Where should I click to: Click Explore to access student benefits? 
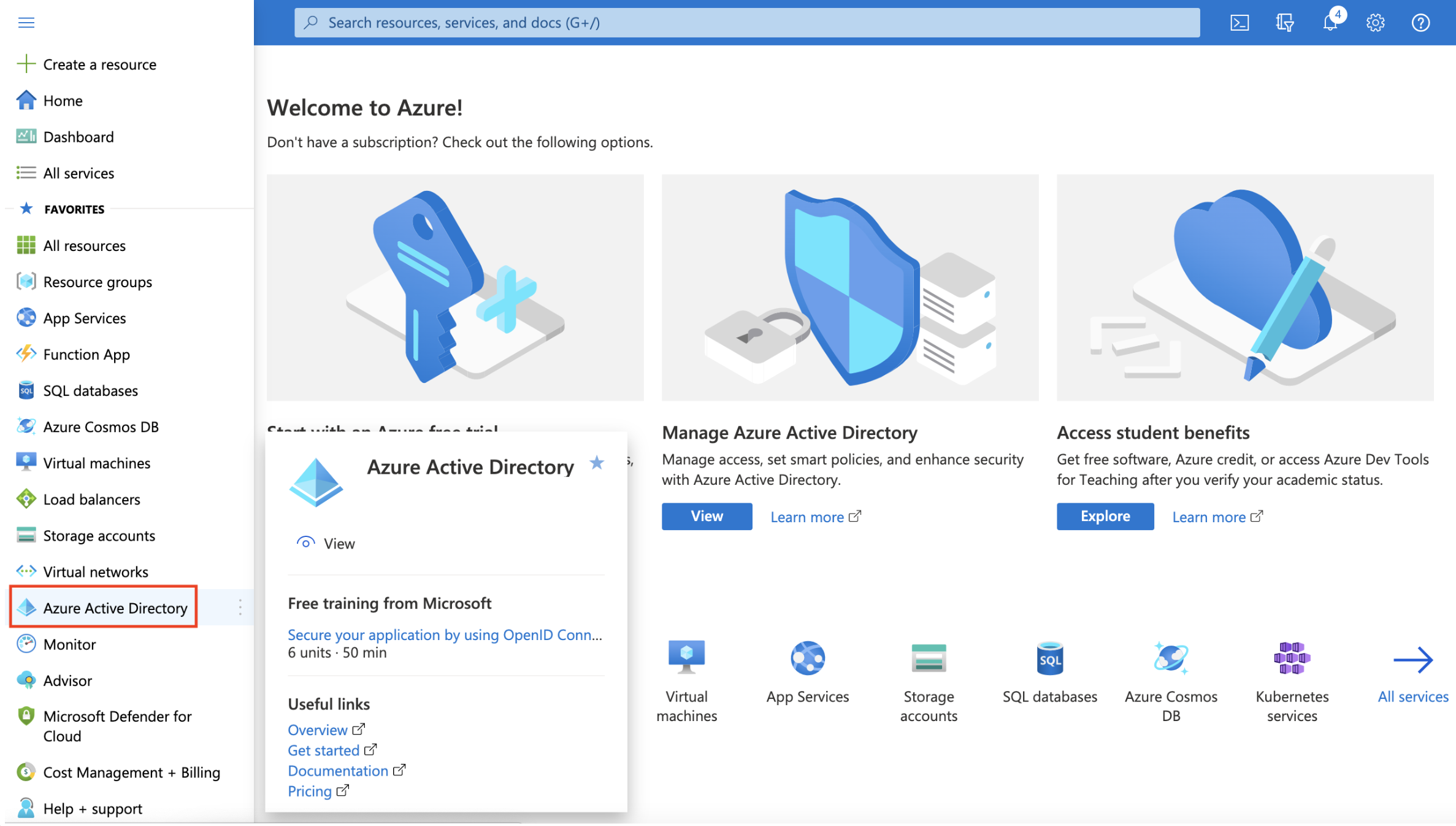click(x=1104, y=516)
